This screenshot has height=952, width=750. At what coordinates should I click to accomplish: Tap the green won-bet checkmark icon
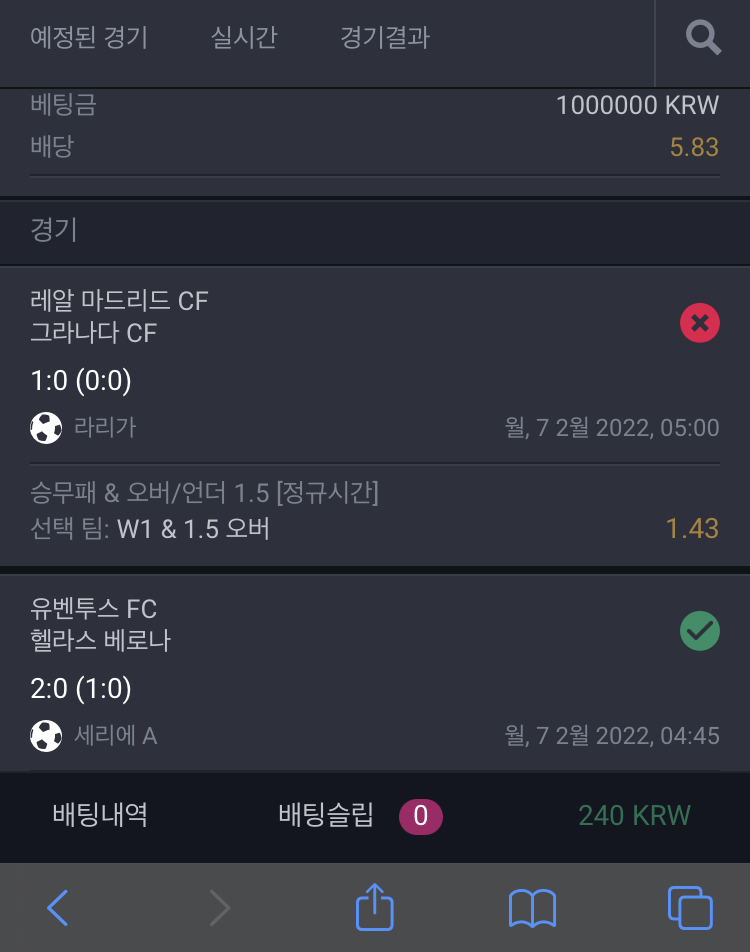(x=700, y=631)
